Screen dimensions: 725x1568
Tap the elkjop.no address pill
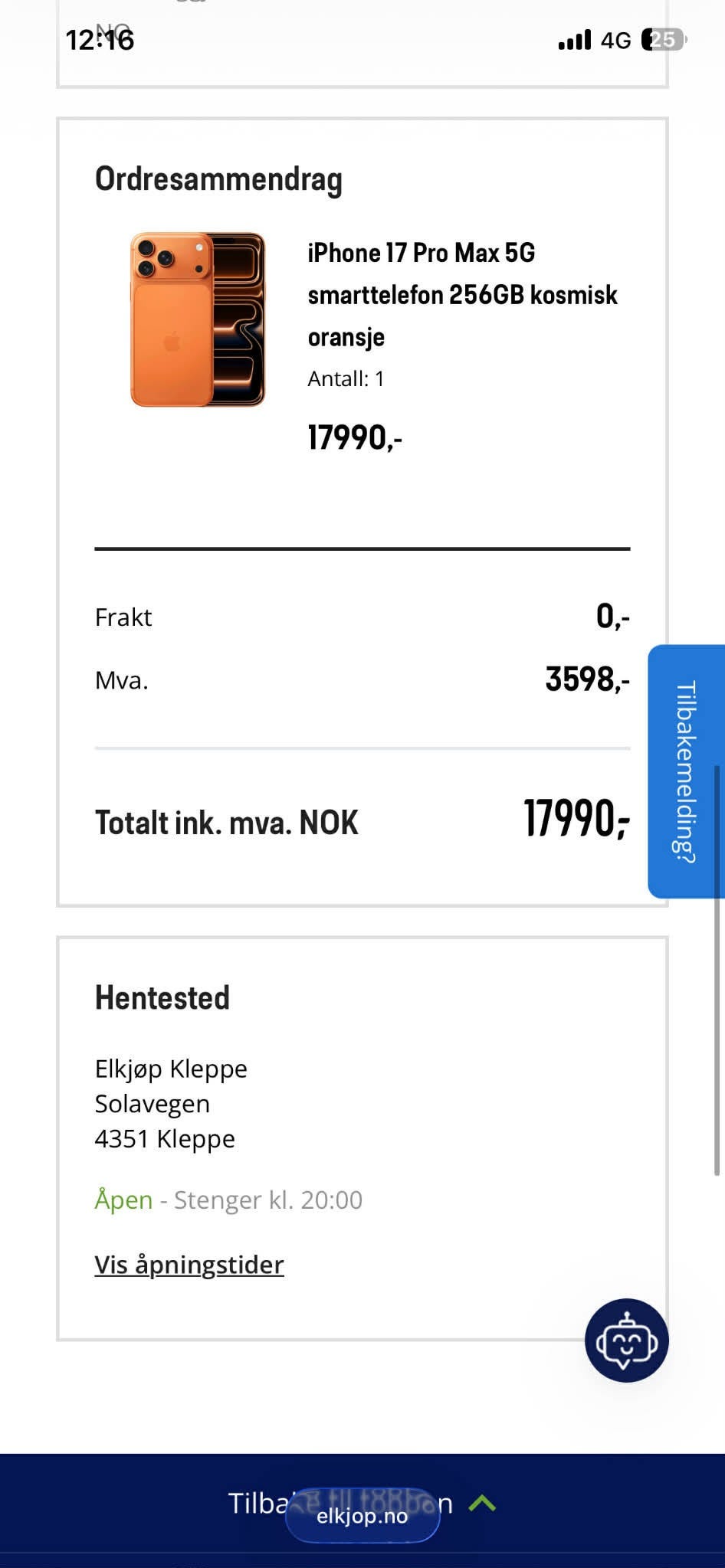click(362, 1515)
